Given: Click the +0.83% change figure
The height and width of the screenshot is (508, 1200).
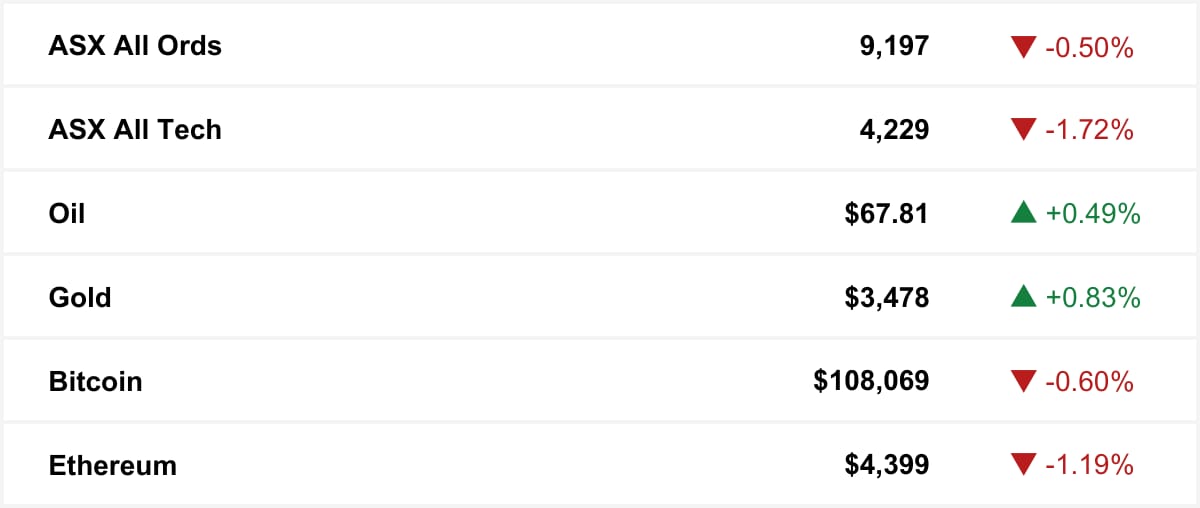Looking at the screenshot, I should (x=1093, y=298).
